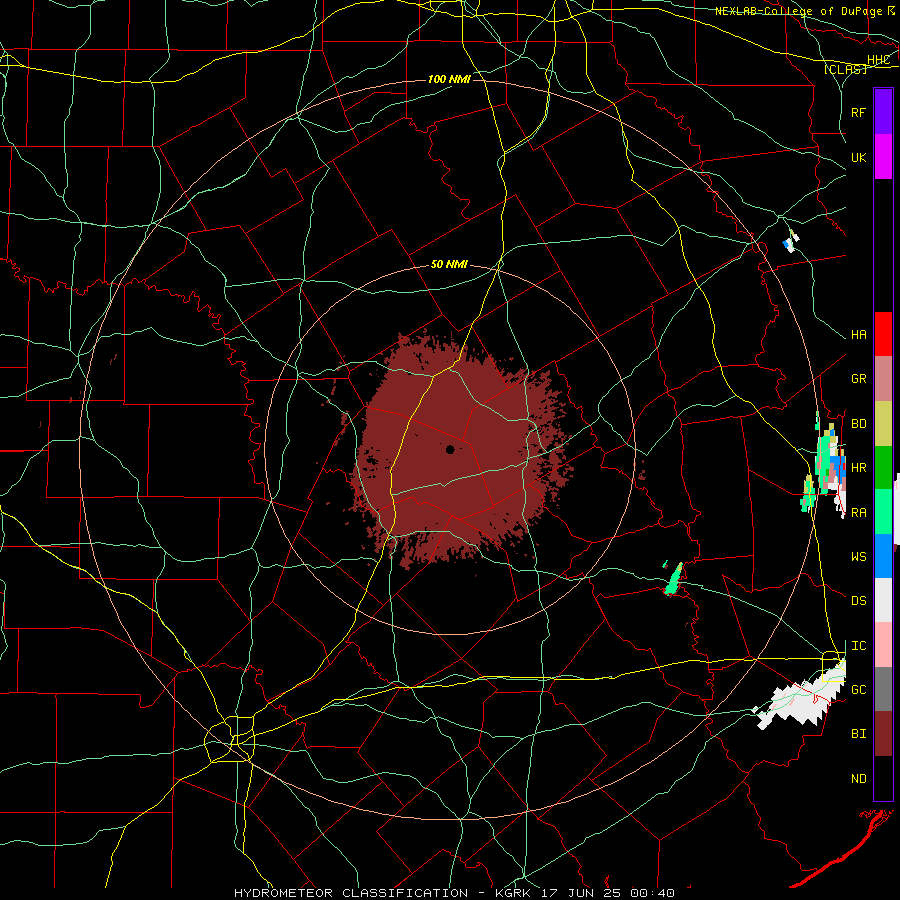Click the HR legend label
The image size is (900, 900).
(x=858, y=468)
